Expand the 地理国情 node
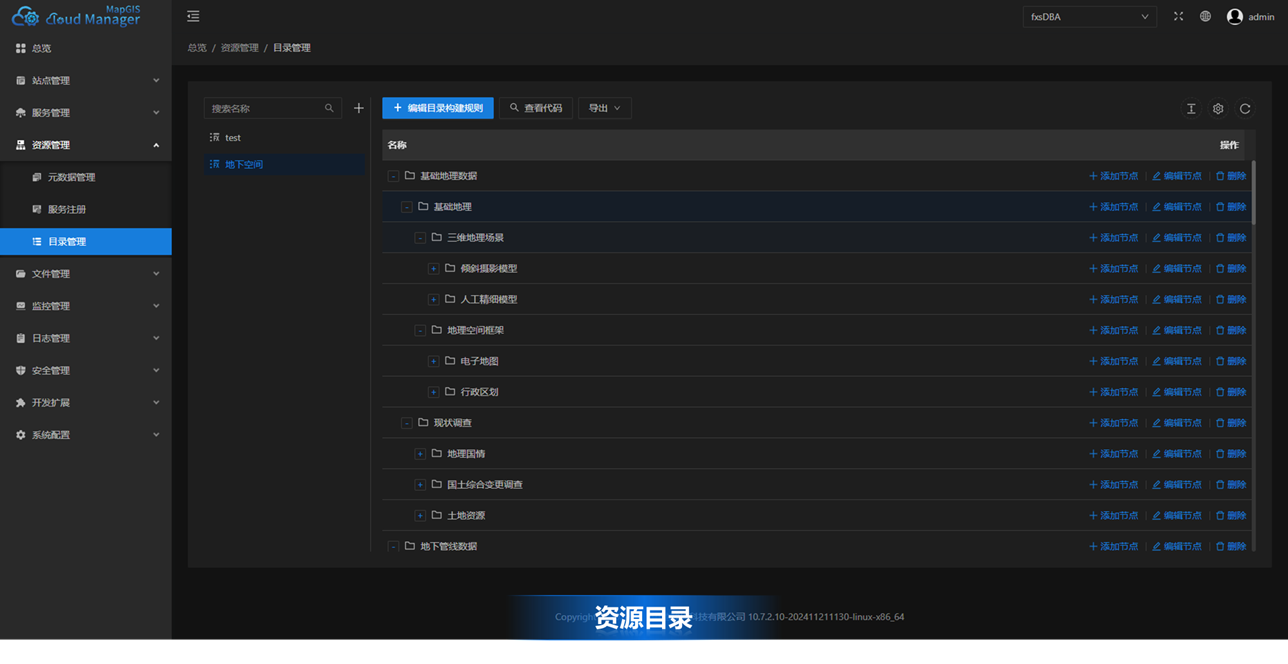This screenshot has width=1288, height=664. pos(420,454)
